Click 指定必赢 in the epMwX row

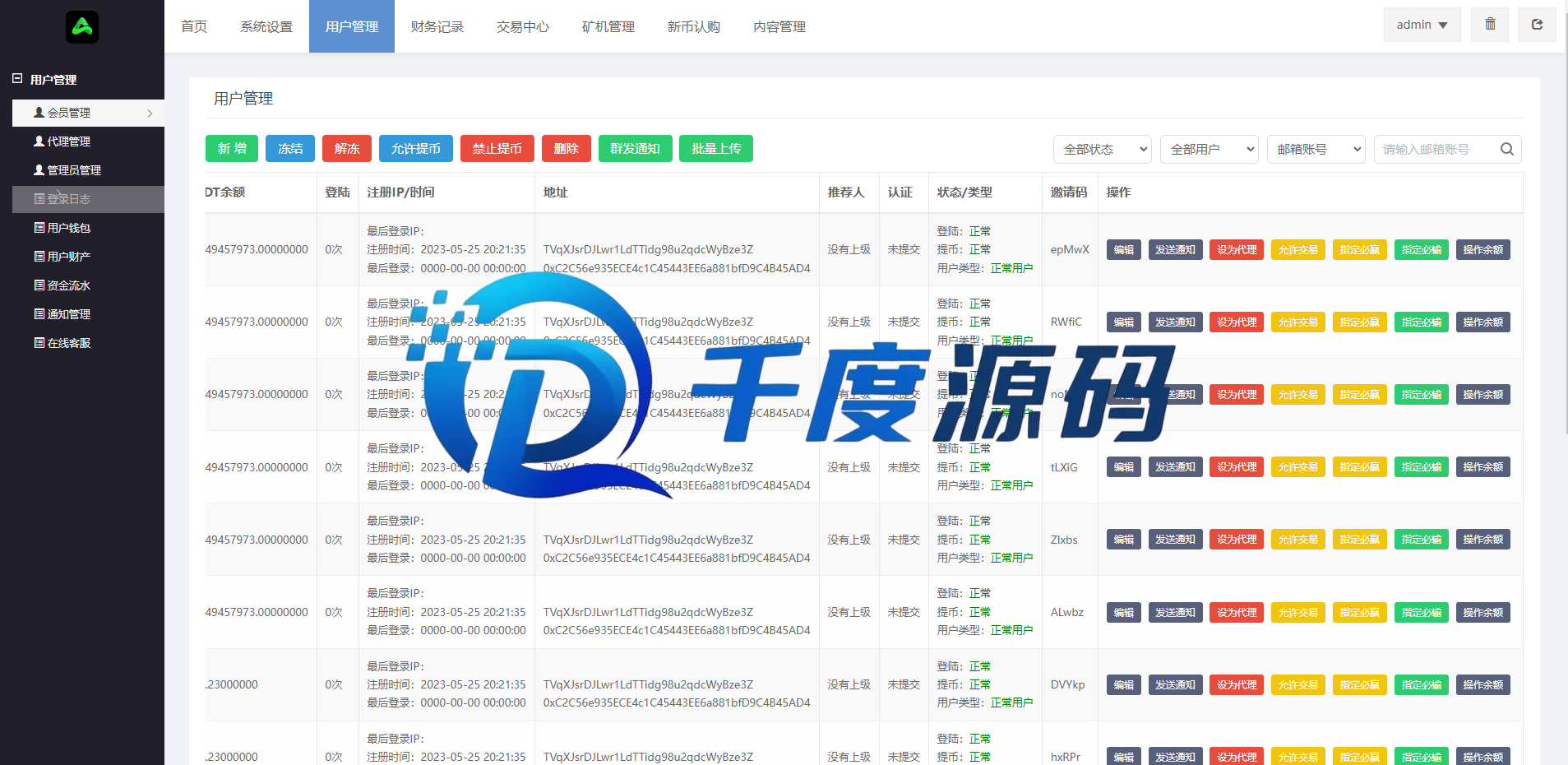point(1360,250)
